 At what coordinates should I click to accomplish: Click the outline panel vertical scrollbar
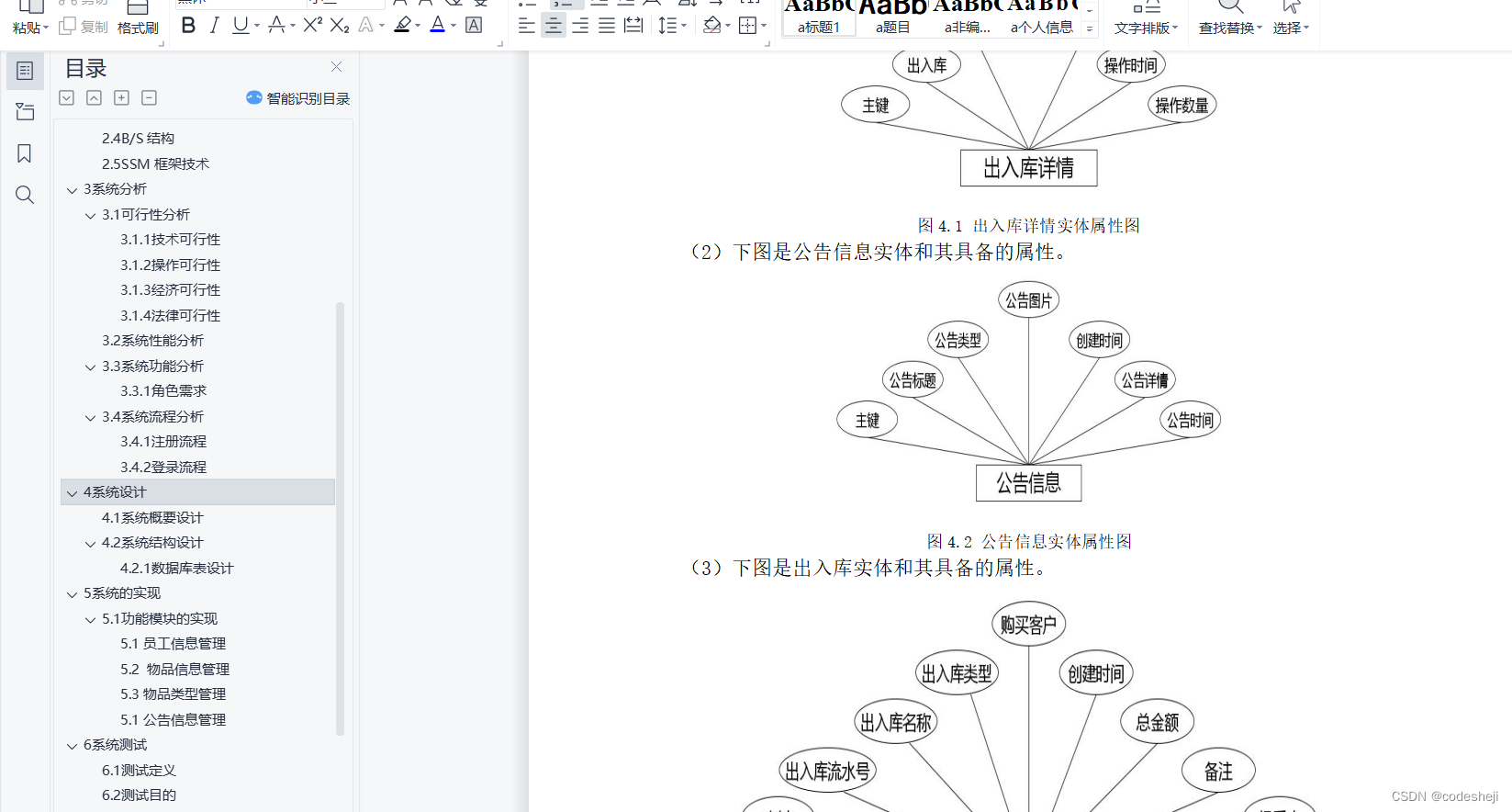tap(340, 519)
